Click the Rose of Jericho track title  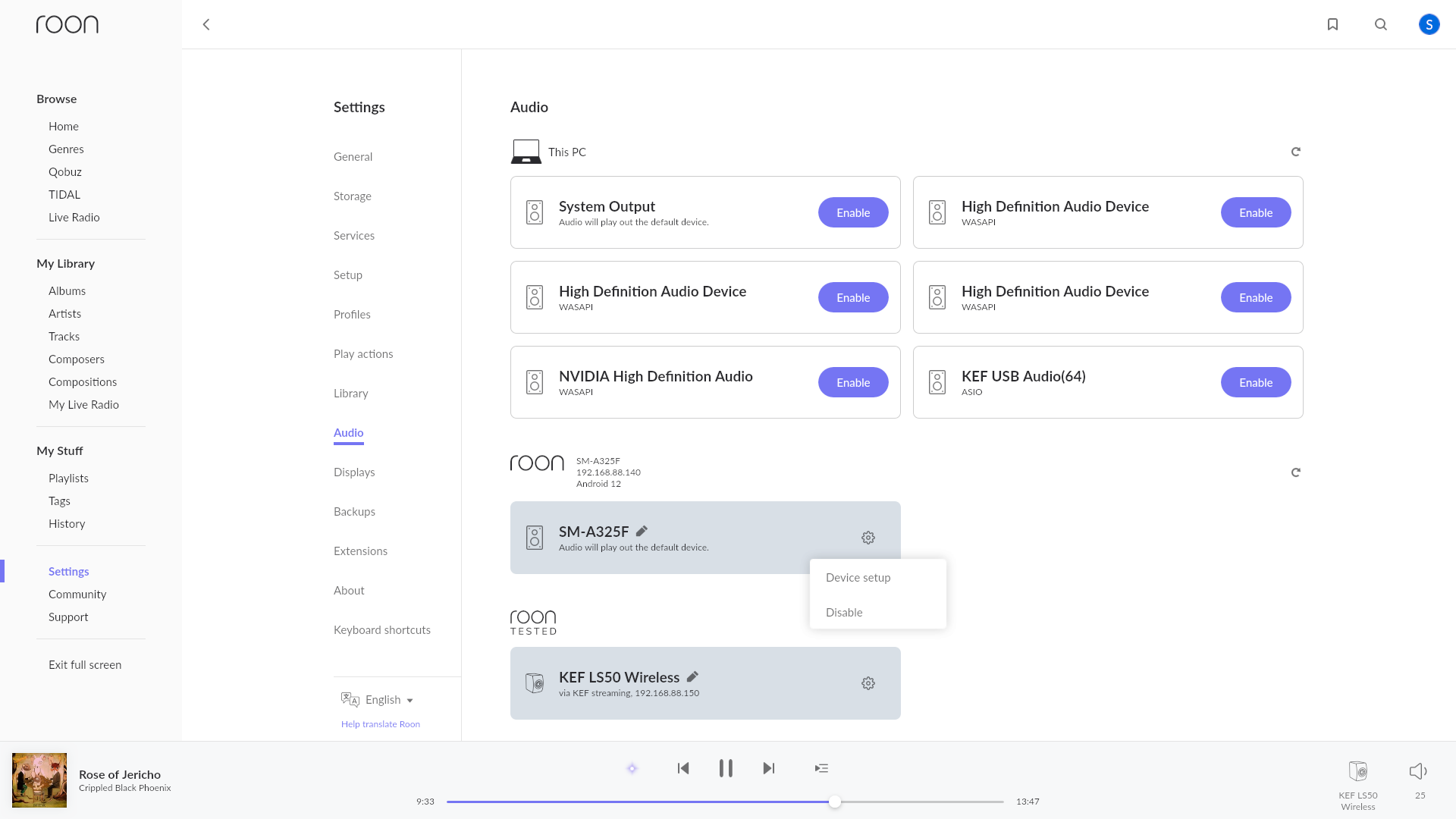(120, 774)
